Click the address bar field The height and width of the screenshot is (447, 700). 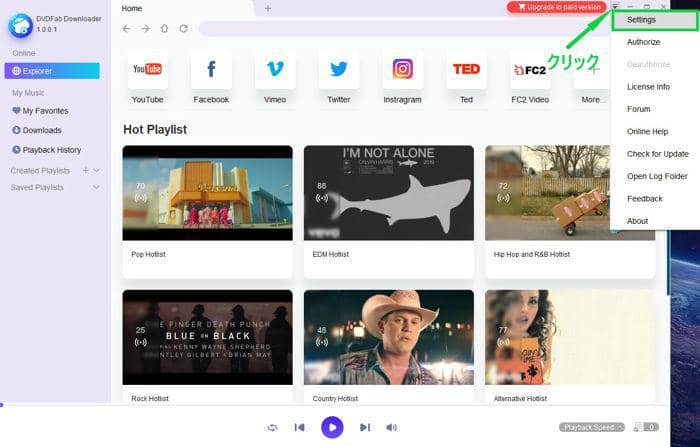pos(404,29)
